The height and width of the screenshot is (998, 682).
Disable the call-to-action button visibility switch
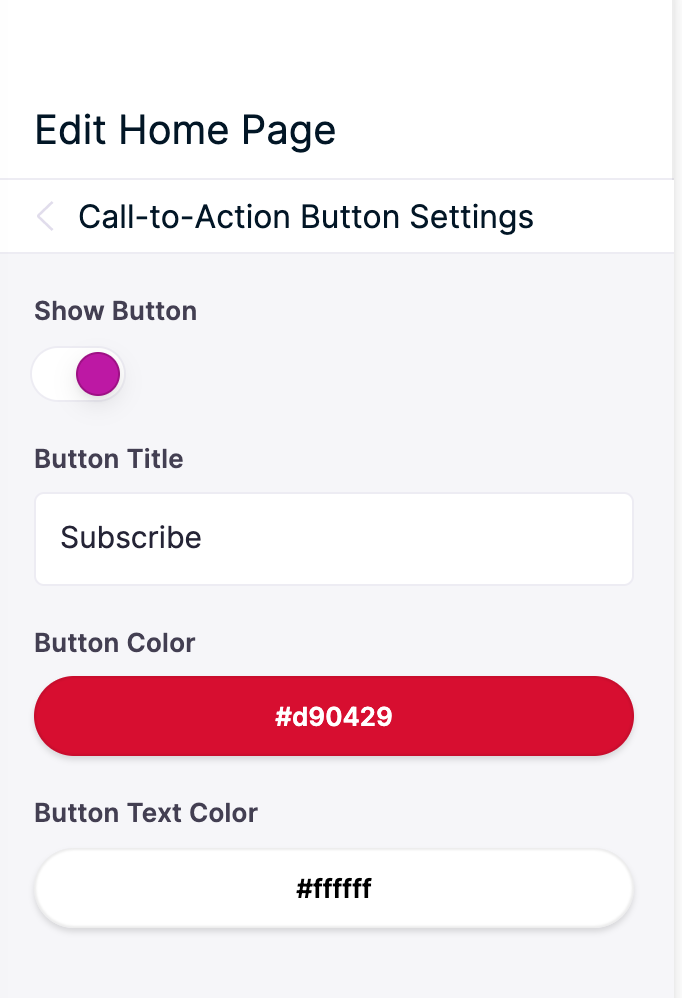tap(78, 374)
